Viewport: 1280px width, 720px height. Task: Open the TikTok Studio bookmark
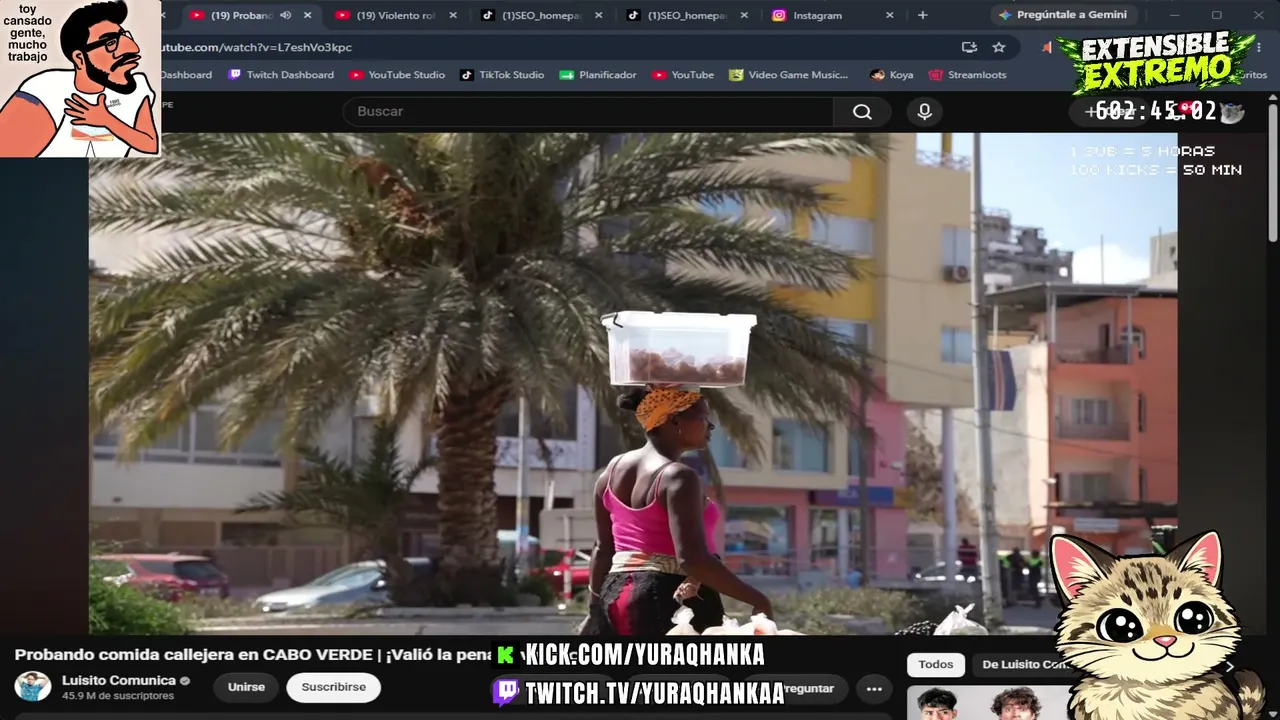(x=502, y=75)
